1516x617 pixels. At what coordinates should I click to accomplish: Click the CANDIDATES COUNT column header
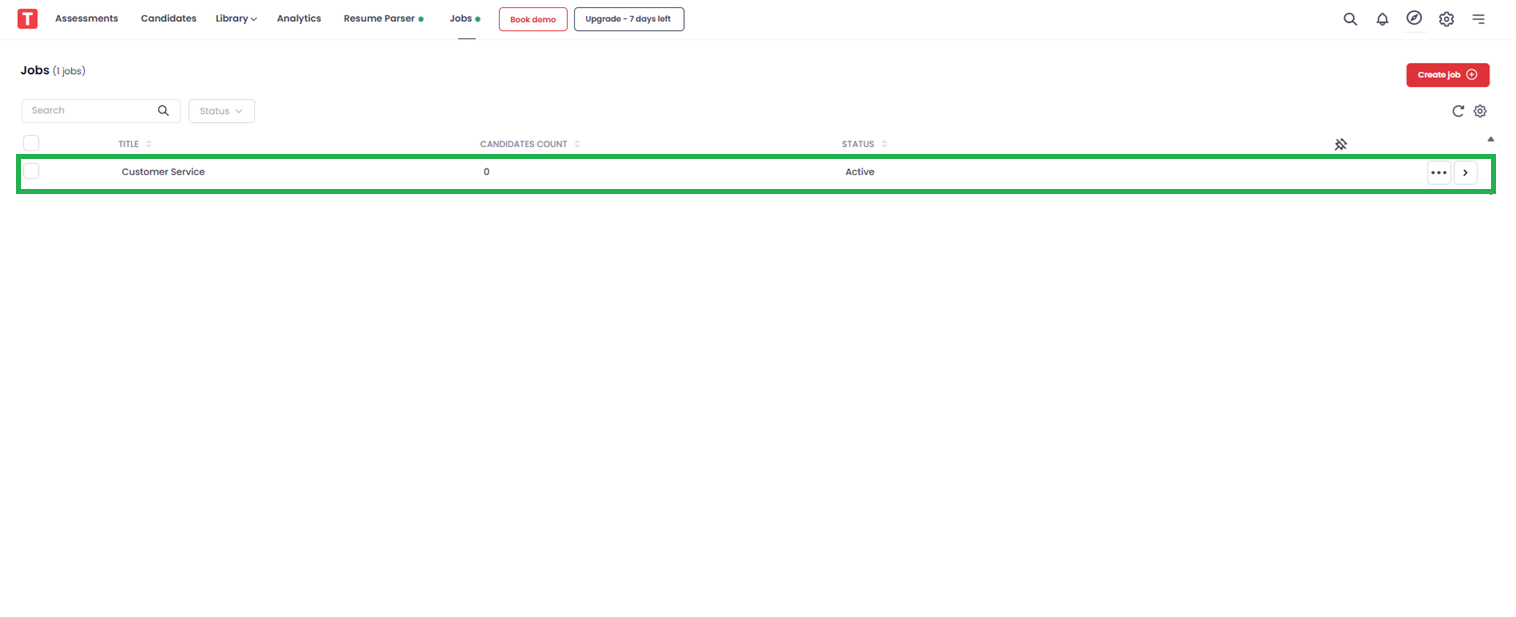(523, 144)
